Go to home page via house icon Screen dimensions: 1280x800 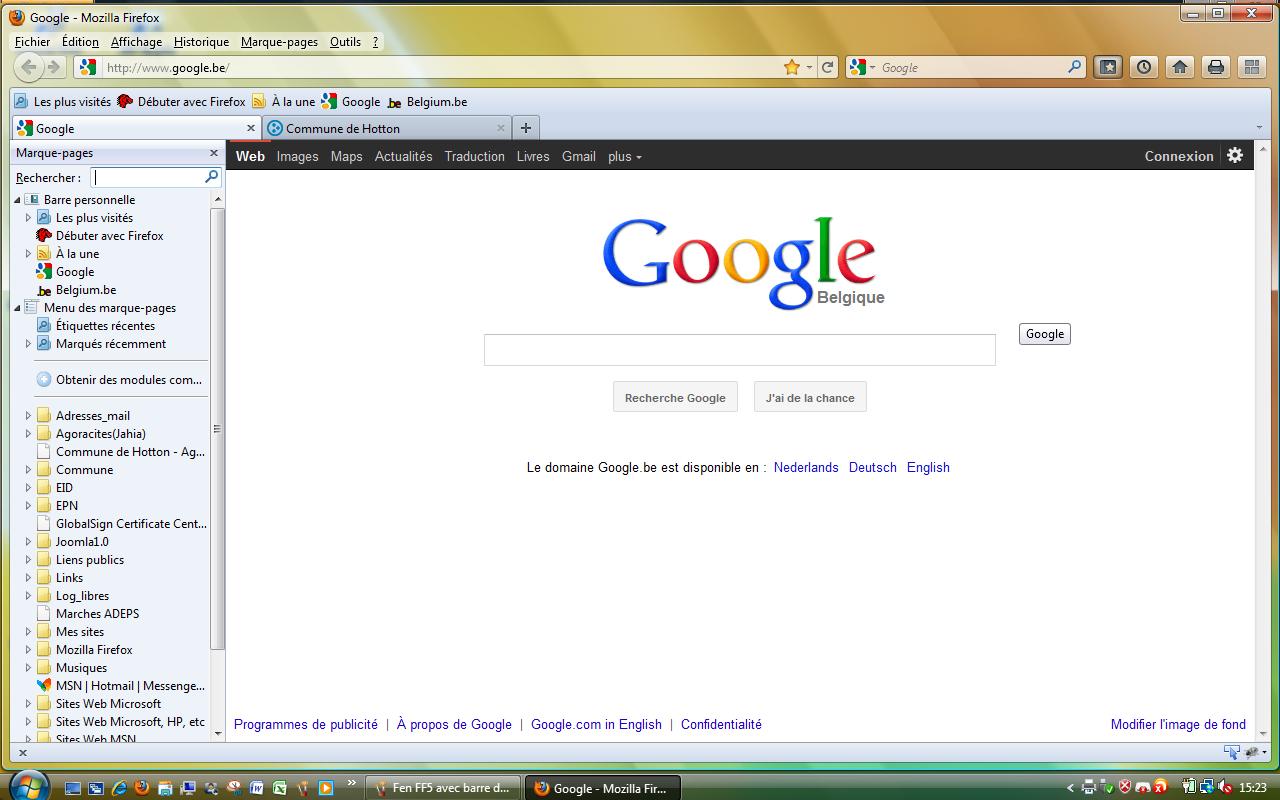coord(1180,67)
